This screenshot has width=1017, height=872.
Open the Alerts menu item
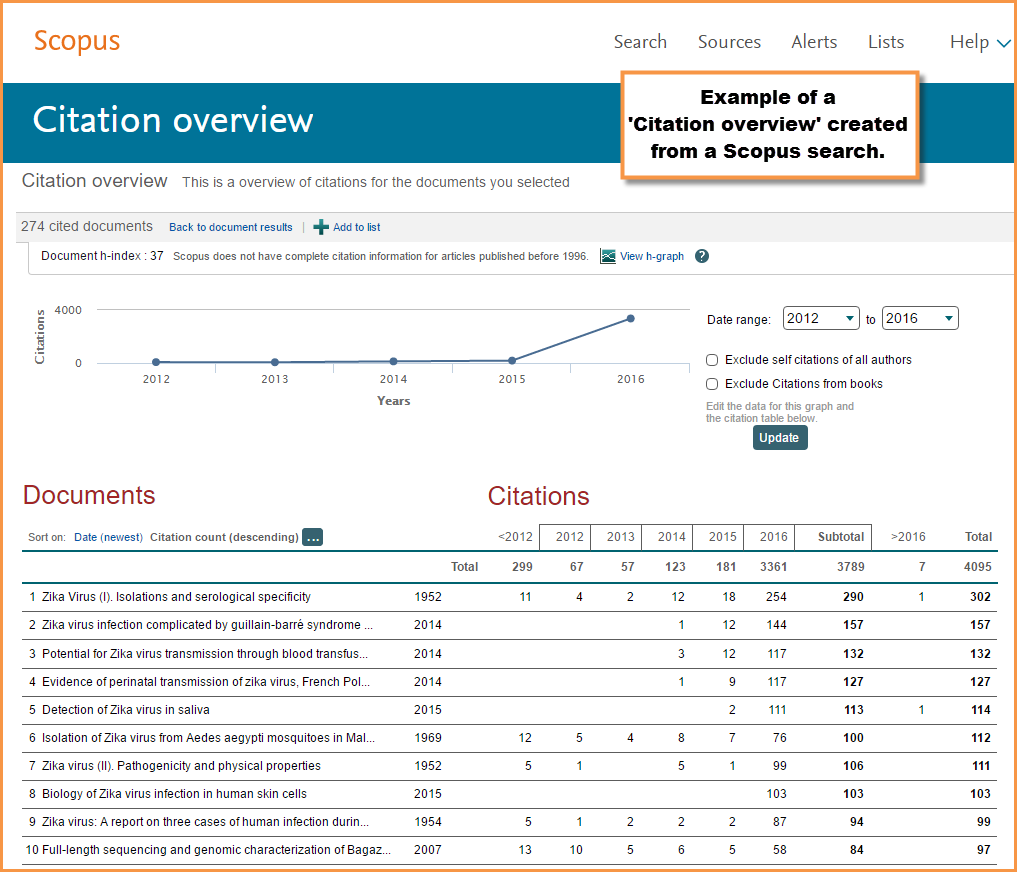coord(814,42)
